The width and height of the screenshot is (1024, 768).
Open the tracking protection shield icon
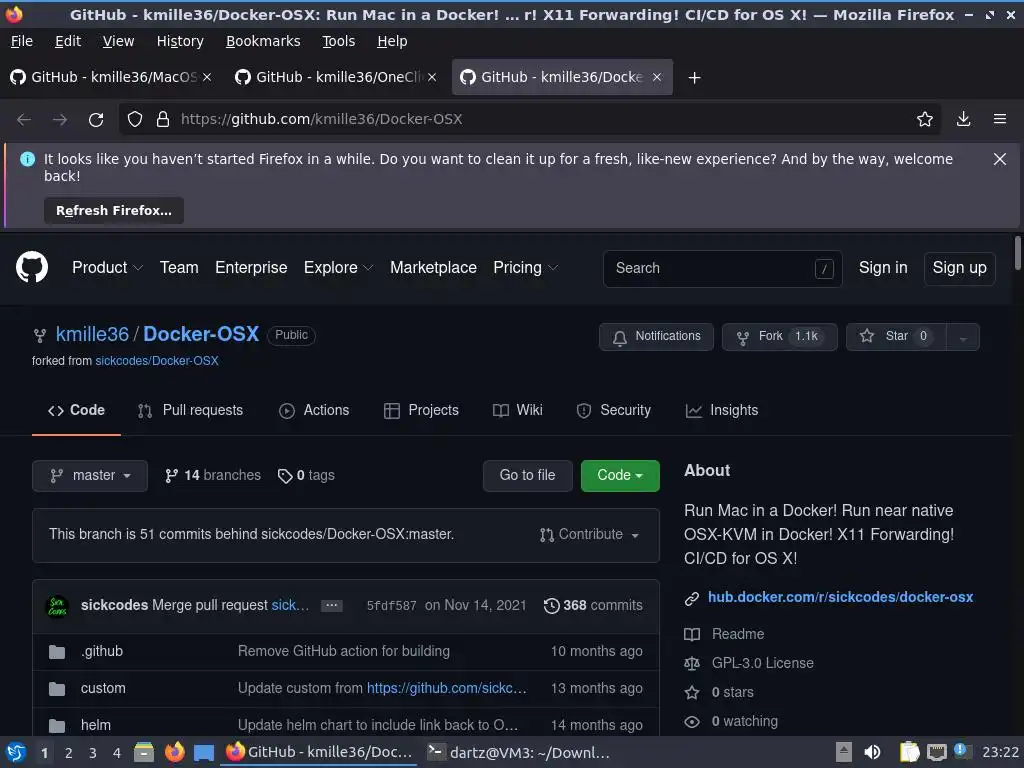pyautogui.click(x=135, y=120)
